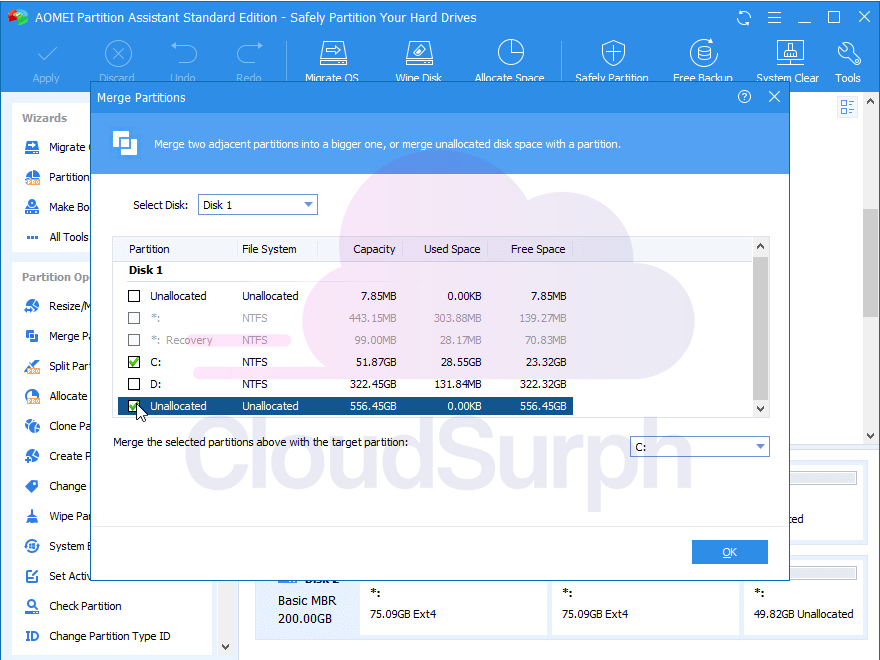The height and width of the screenshot is (660, 880).
Task: Uncheck the C: partition checkbox
Action: 134,362
